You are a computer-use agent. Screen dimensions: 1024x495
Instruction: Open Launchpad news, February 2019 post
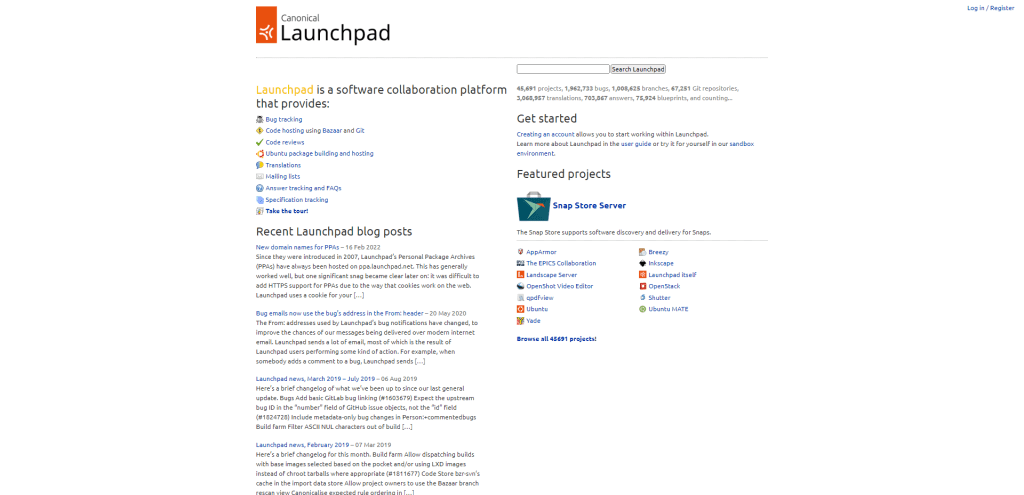[x=302, y=445]
